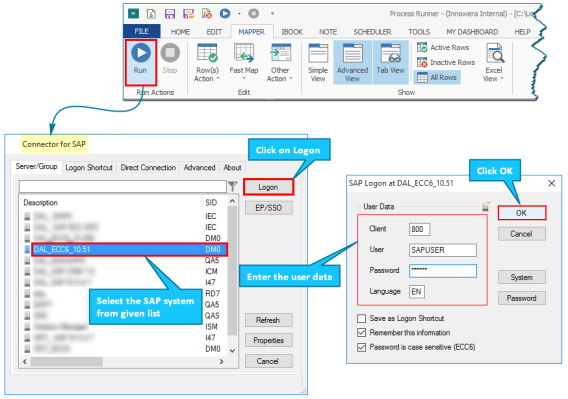Select Advanced tab in Connector

pos(200,167)
